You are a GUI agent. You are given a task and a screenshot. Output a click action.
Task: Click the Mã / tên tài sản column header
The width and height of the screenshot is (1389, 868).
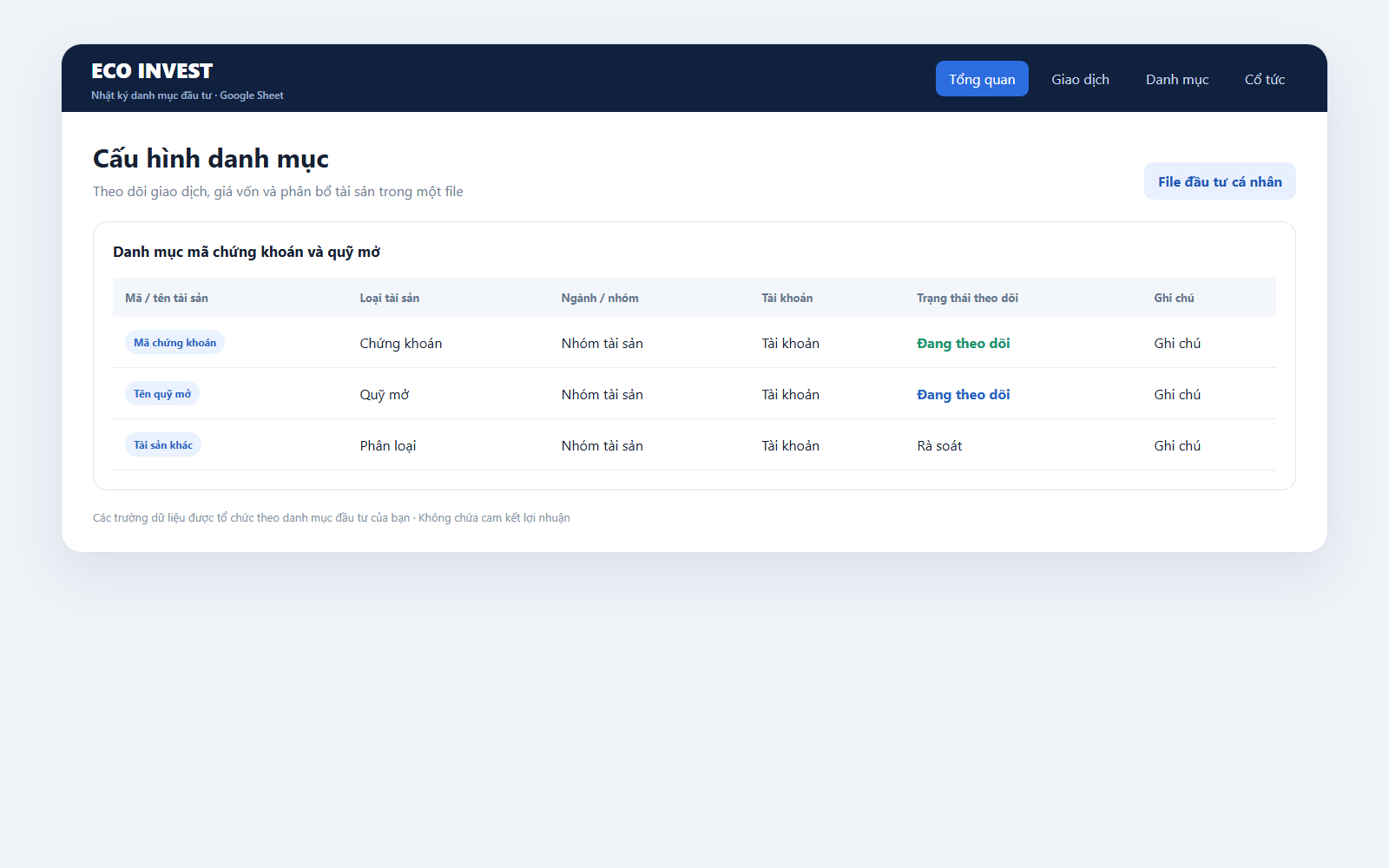click(x=167, y=298)
